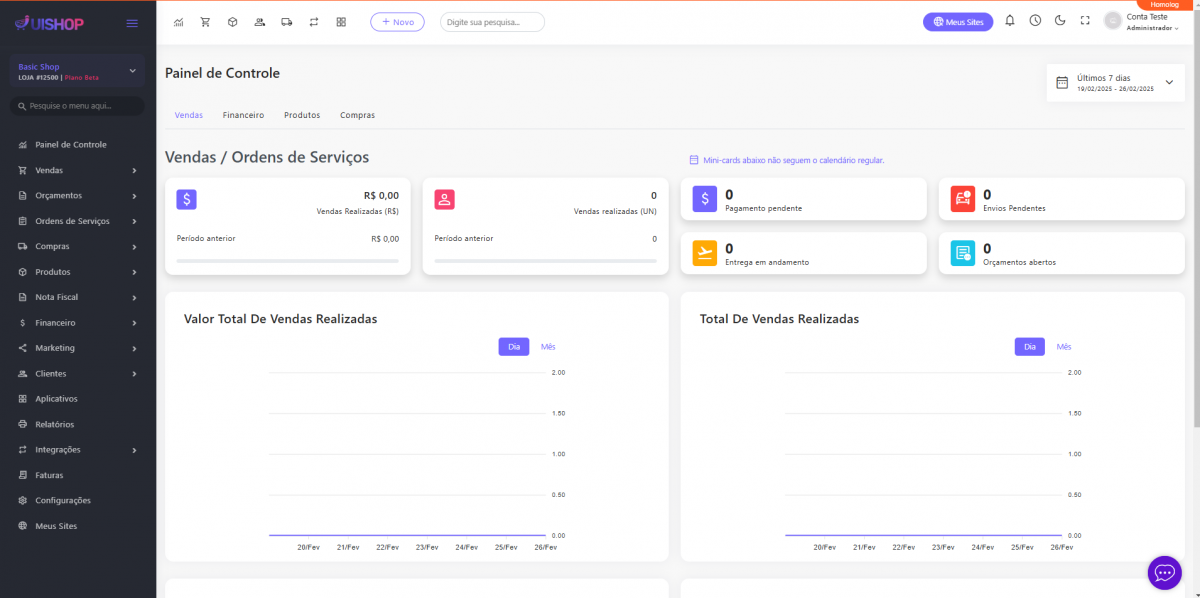Click the shopping cart icon in top toolbar
Image resolution: width=1200 pixels, height=598 pixels.
[205, 22]
